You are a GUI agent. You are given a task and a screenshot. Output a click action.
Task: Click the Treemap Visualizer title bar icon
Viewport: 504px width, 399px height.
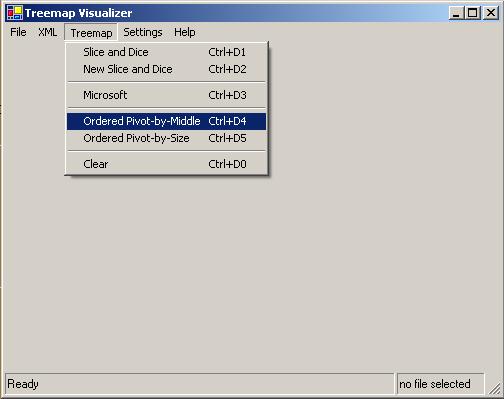(x=15, y=13)
